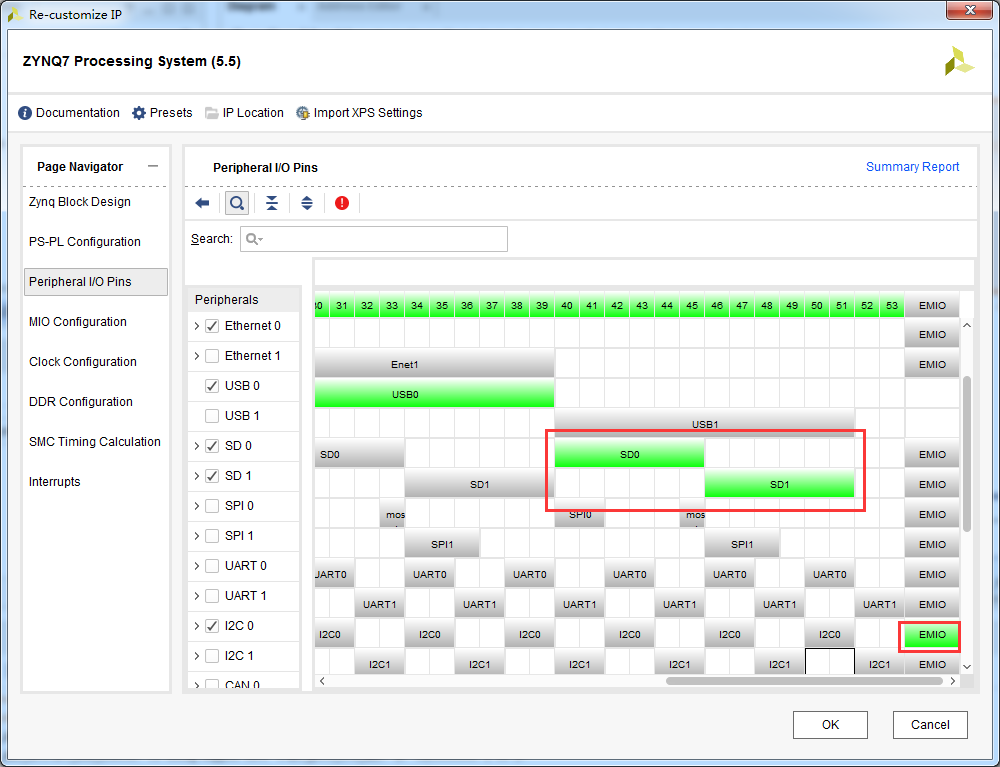The height and width of the screenshot is (767, 1000).
Task: Expand UART 1 tree node
Action: pyautogui.click(x=196, y=595)
